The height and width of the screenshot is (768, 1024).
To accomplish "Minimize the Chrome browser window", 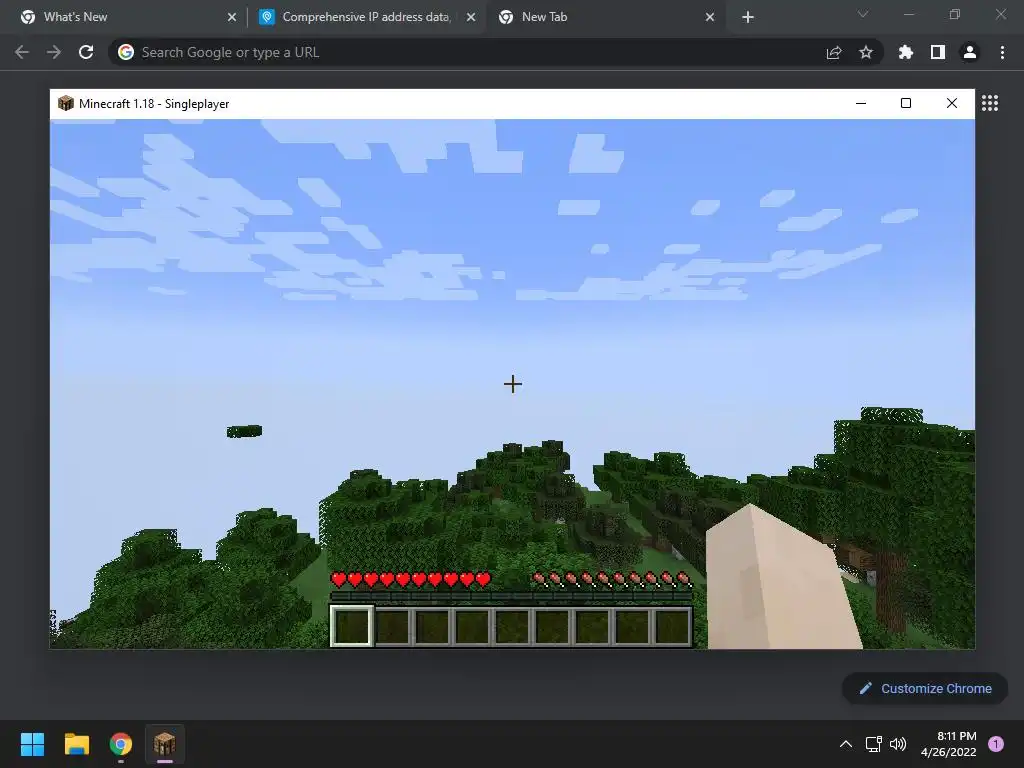I will [x=908, y=14].
